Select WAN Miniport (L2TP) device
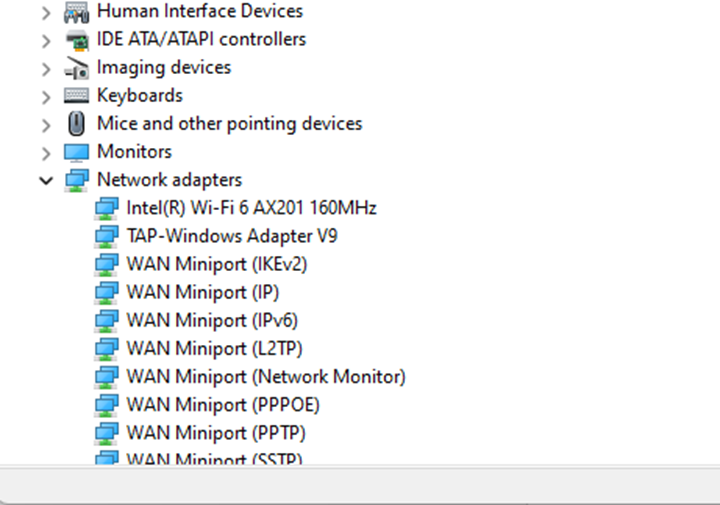This screenshot has width=720, height=505. [215, 348]
